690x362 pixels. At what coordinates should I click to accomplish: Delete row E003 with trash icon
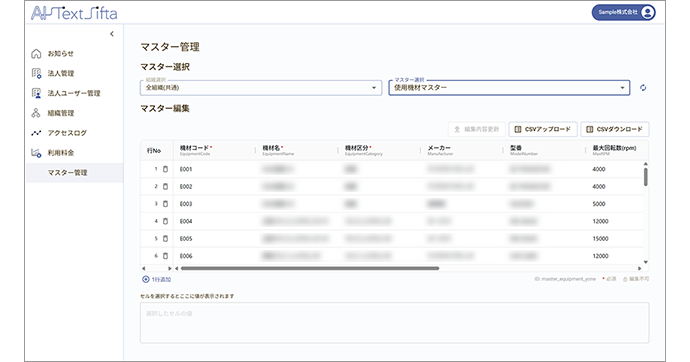[x=165, y=204]
